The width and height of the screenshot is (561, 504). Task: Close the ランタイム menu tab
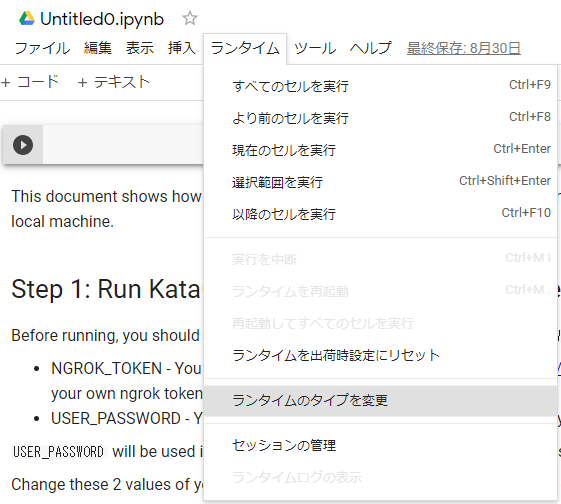click(x=245, y=49)
